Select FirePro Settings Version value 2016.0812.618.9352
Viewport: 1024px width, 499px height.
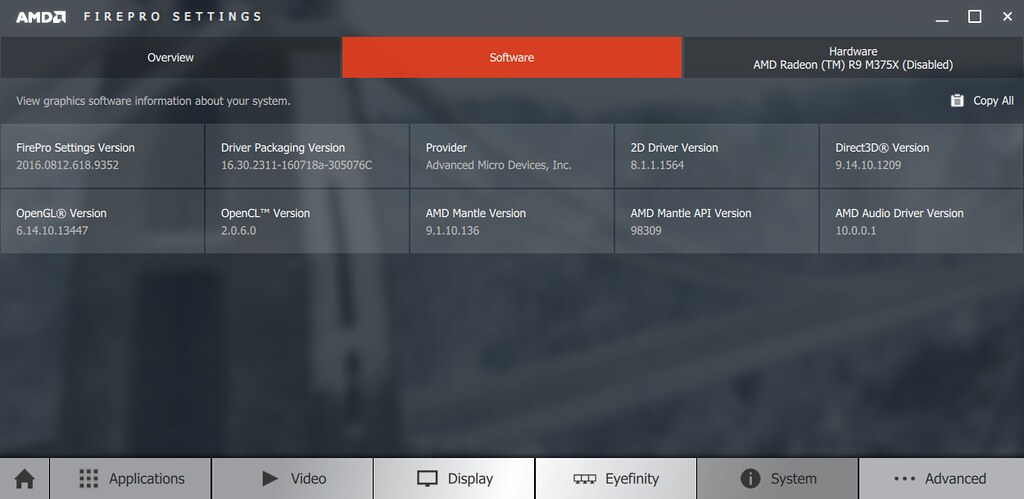point(67,165)
